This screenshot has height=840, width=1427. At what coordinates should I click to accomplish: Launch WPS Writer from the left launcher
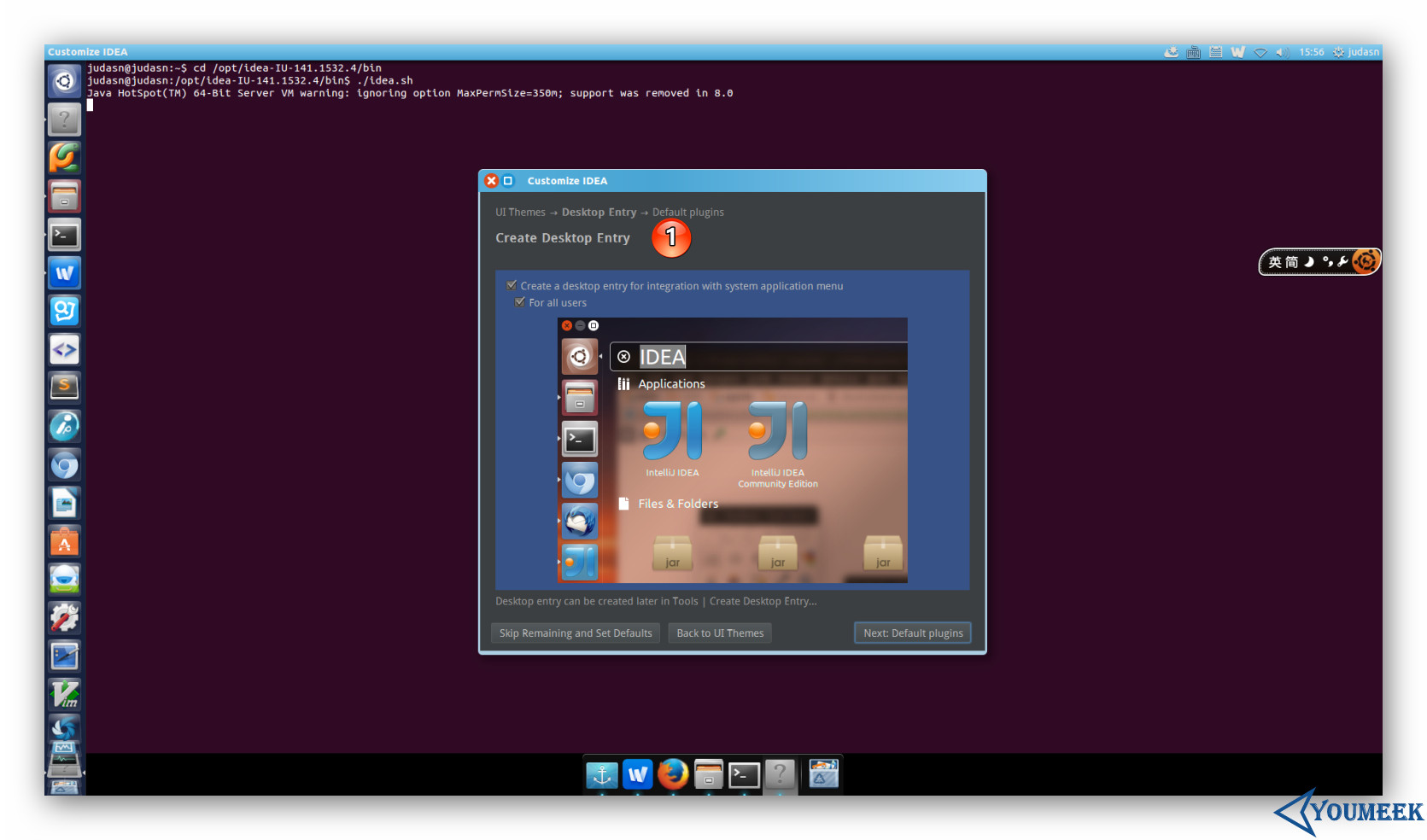coord(64,273)
